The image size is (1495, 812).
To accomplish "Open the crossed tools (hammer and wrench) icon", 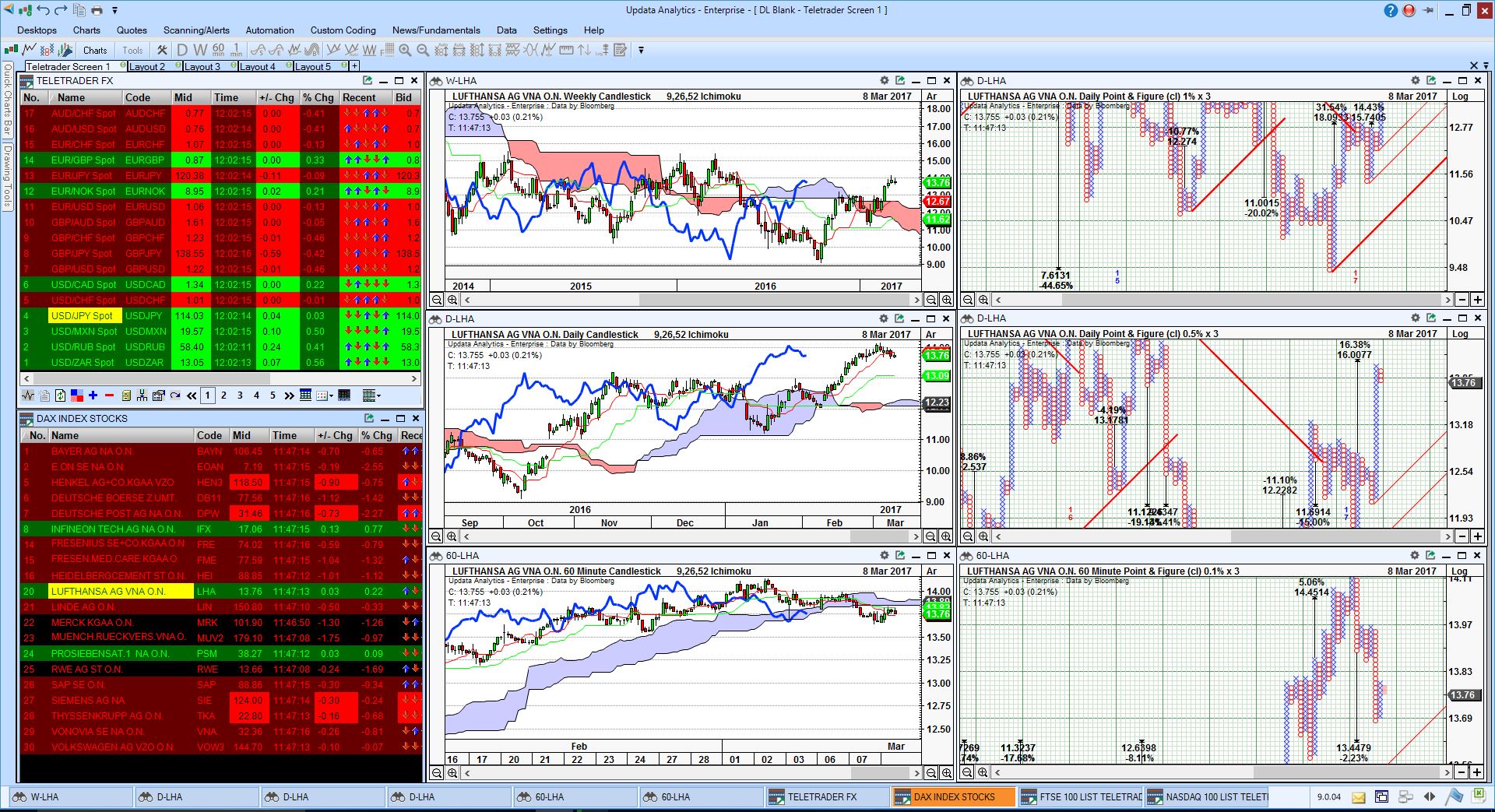I will tap(162, 50).
